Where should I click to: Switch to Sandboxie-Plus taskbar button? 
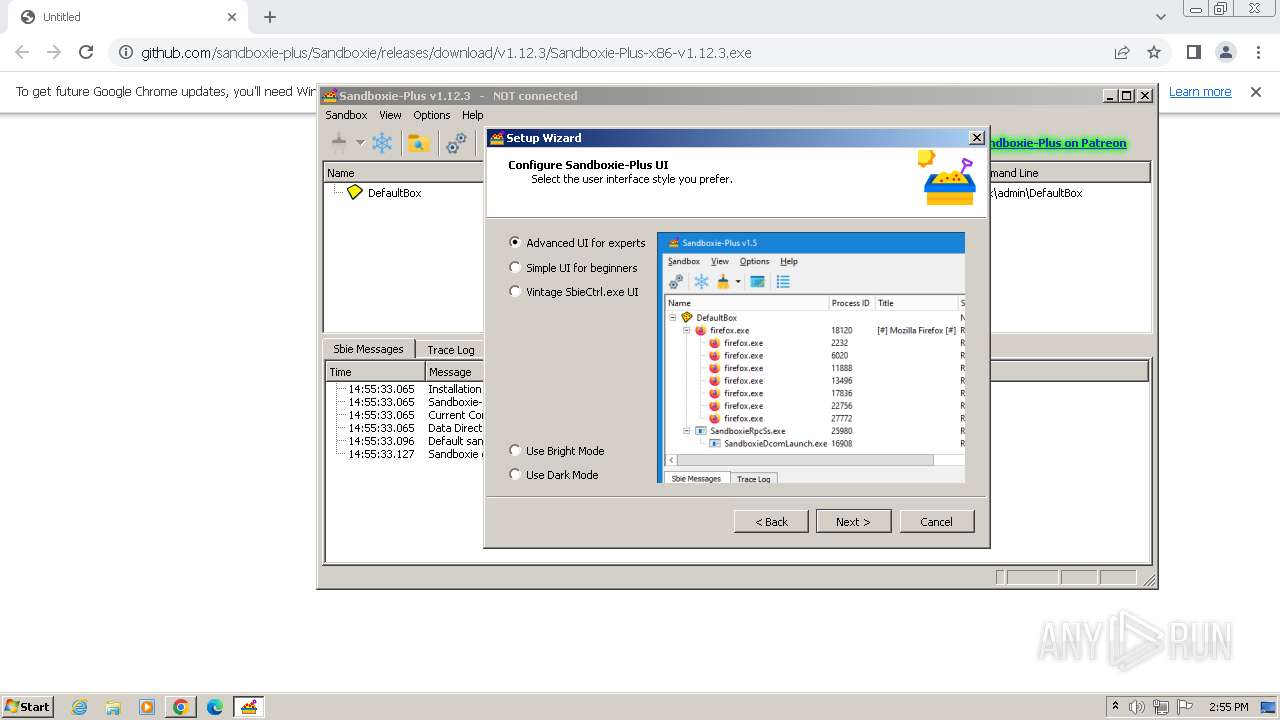point(249,707)
